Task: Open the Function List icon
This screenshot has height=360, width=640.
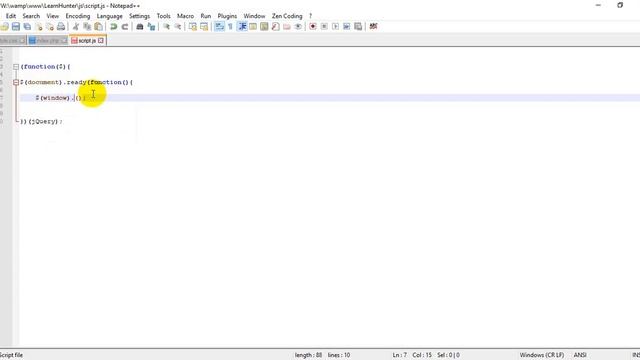Action: [x=276, y=27]
